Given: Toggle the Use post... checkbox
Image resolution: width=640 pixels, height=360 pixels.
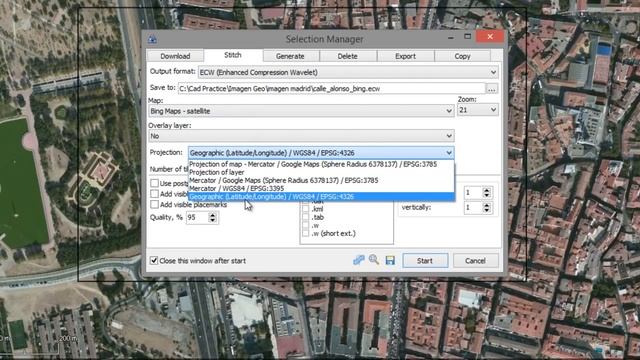Looking at the screenshot, I should [x=154, y=183].
